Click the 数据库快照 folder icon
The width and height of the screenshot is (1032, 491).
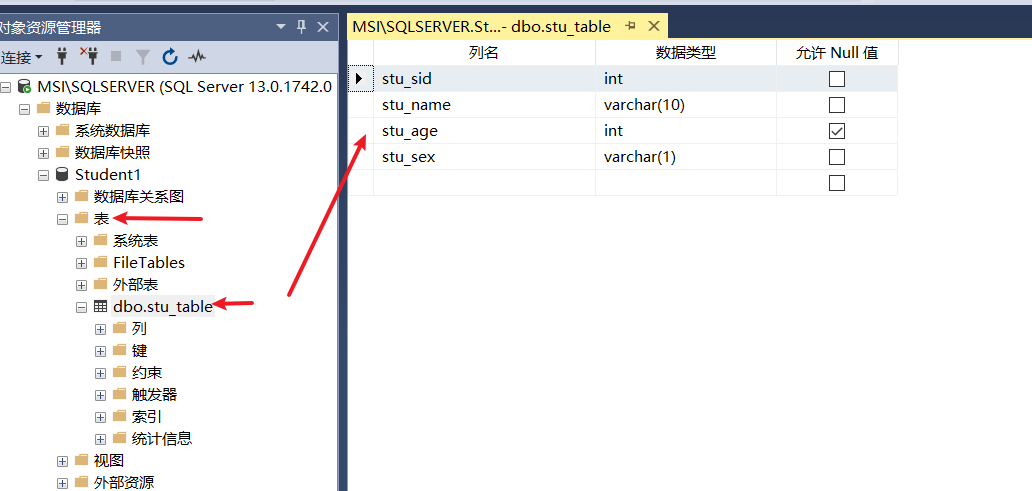(63, 152)
